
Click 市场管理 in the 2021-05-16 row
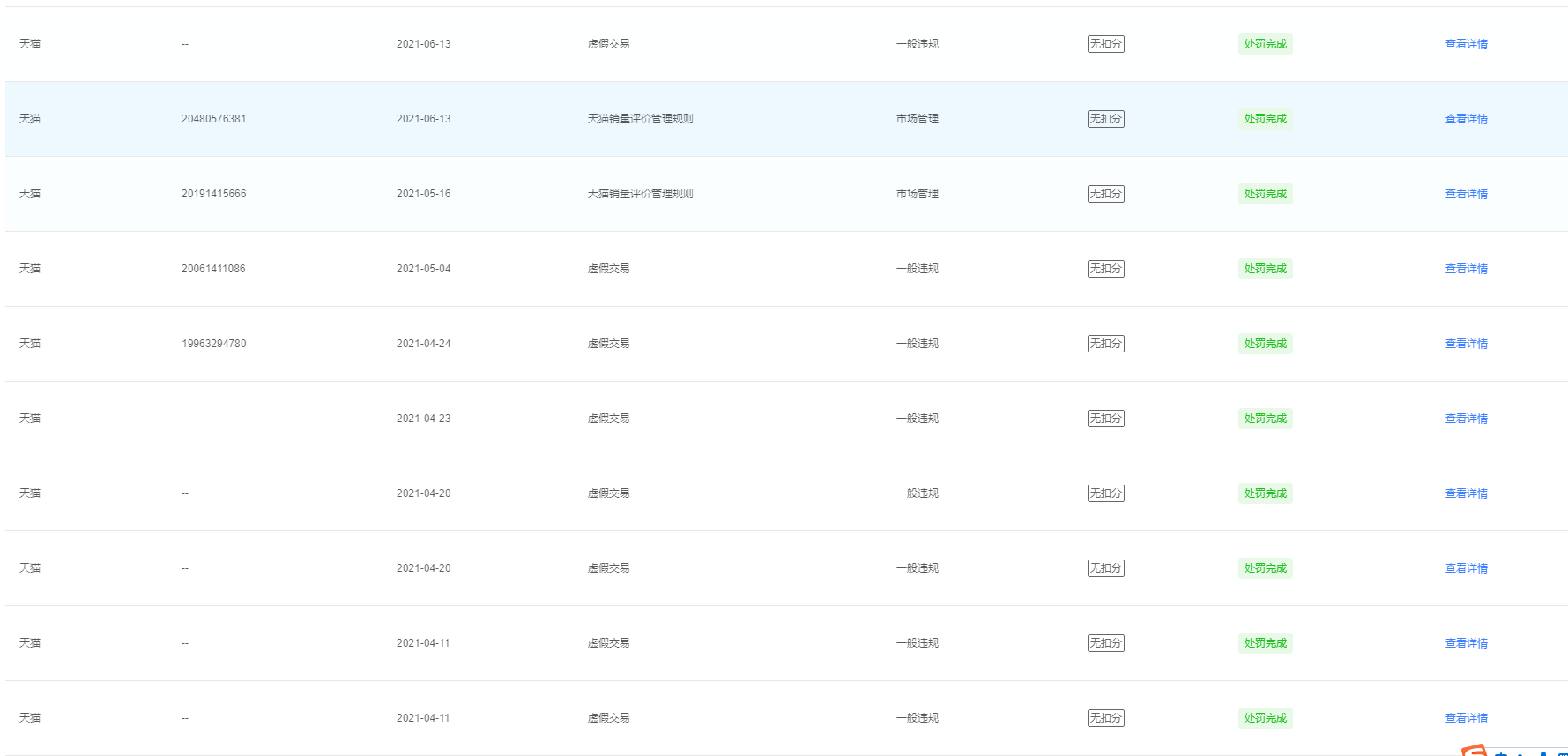pyautogui.click(x=917, y=194)
